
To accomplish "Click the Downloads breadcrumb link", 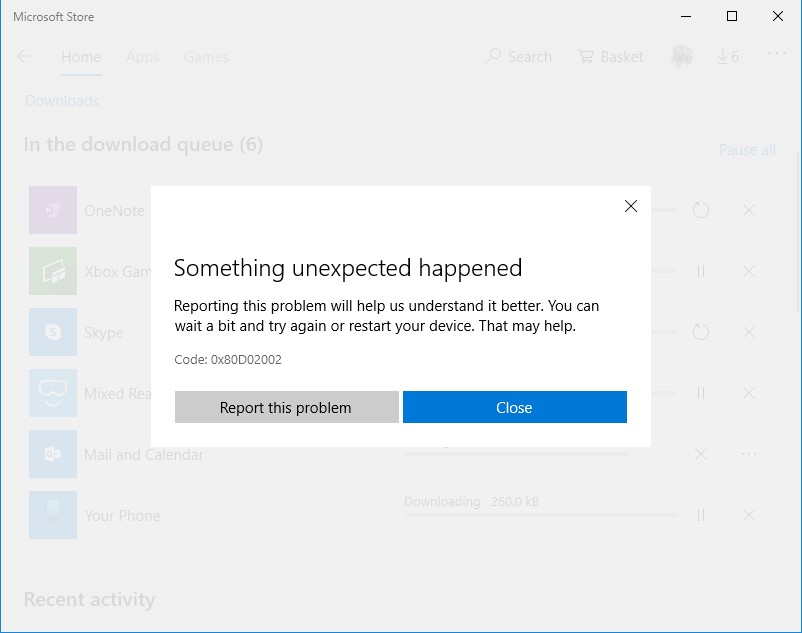I will point(62,101).
